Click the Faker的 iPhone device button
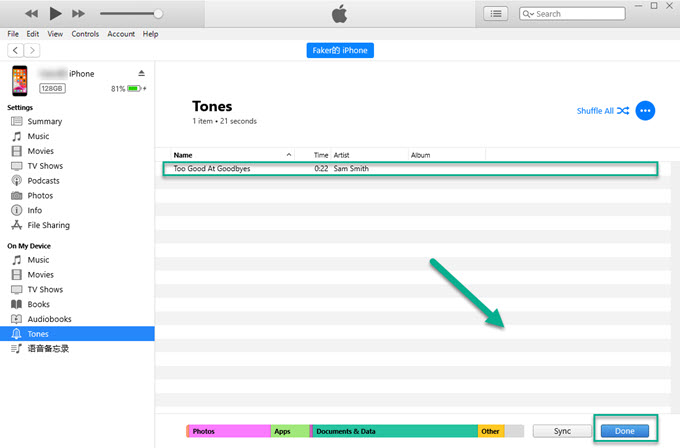Screen dimensions: 680x448 click(340, 50)
